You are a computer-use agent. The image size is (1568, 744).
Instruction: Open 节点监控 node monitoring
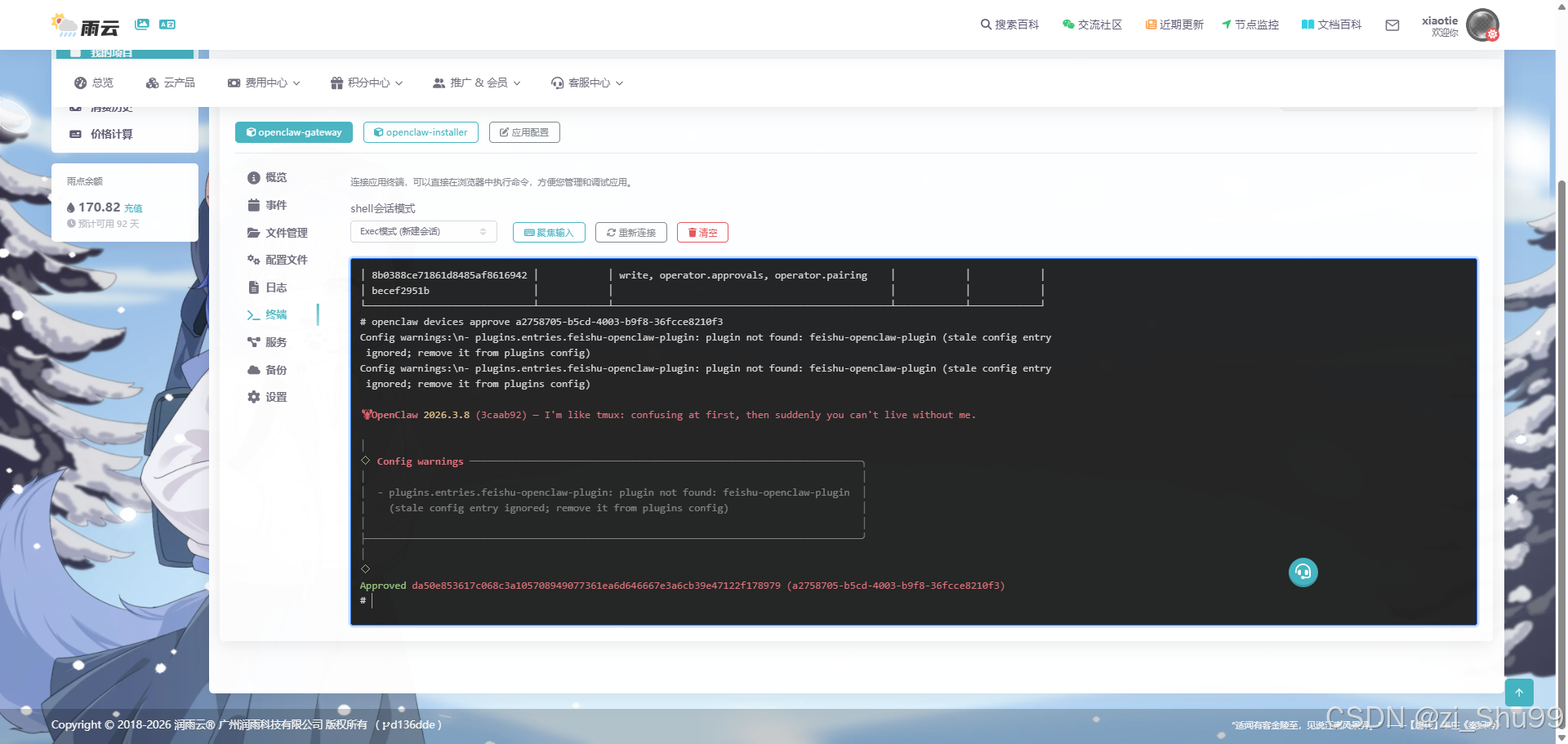point(1250,25)
